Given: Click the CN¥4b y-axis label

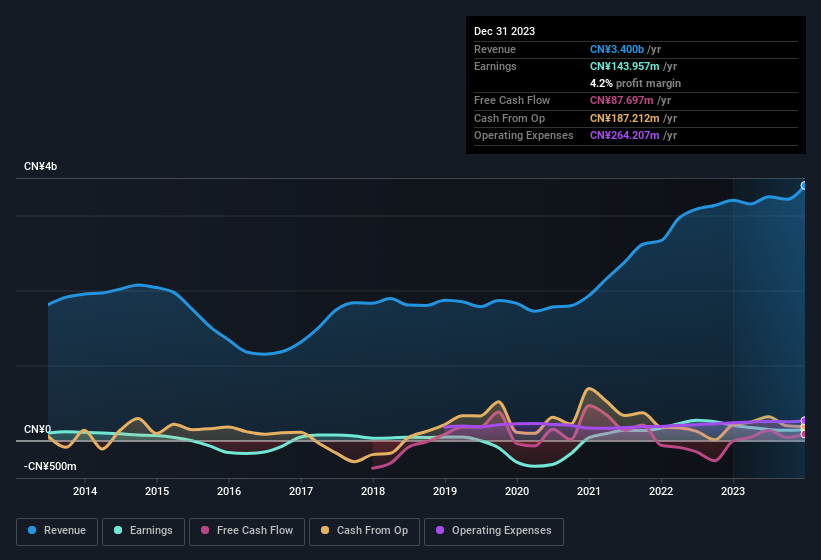Looking at the screenshot, I should (41, 166).
